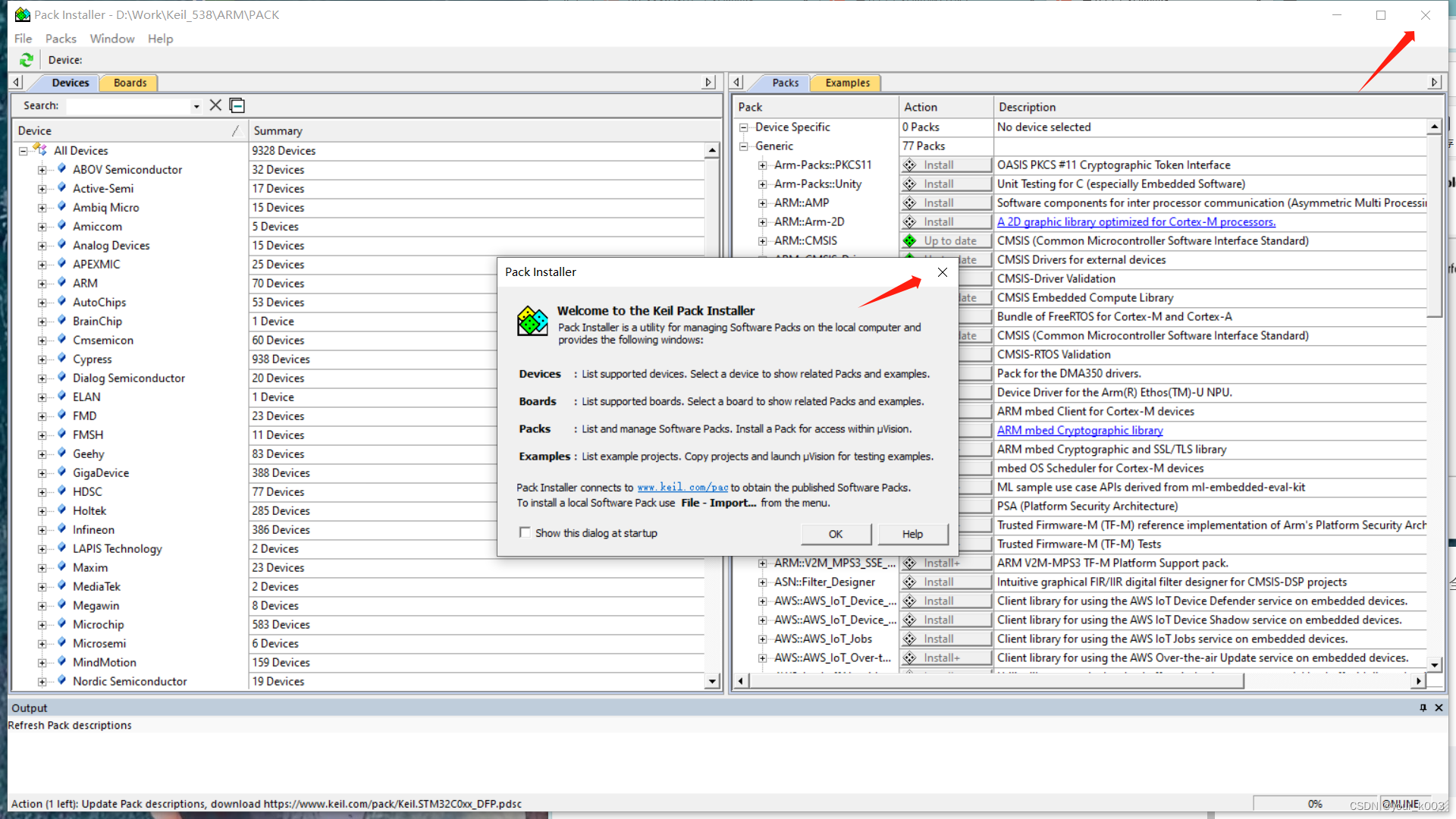This screenshot has width=1456, height=819.
Task: Click the down arrow of device list scrollbar
Action: tap(711, 681)
